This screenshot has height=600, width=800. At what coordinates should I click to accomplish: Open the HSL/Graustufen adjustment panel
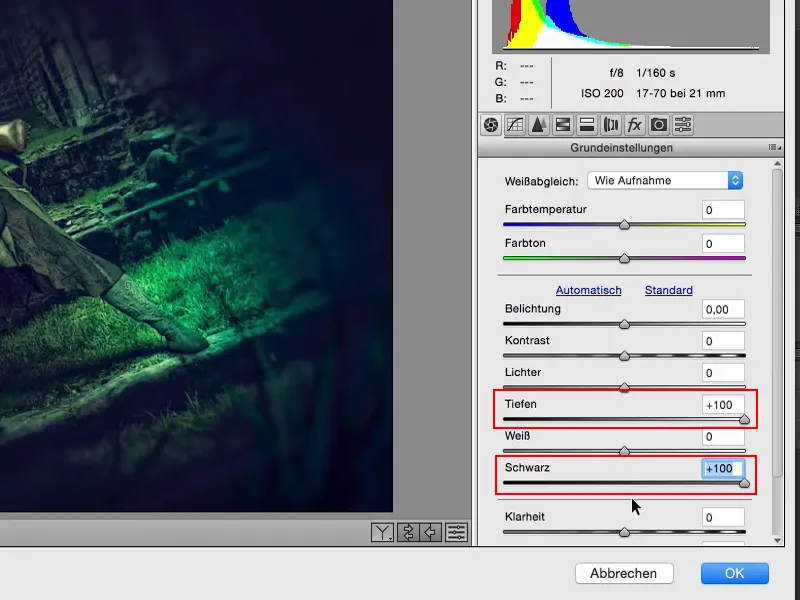tap(562, 124)
